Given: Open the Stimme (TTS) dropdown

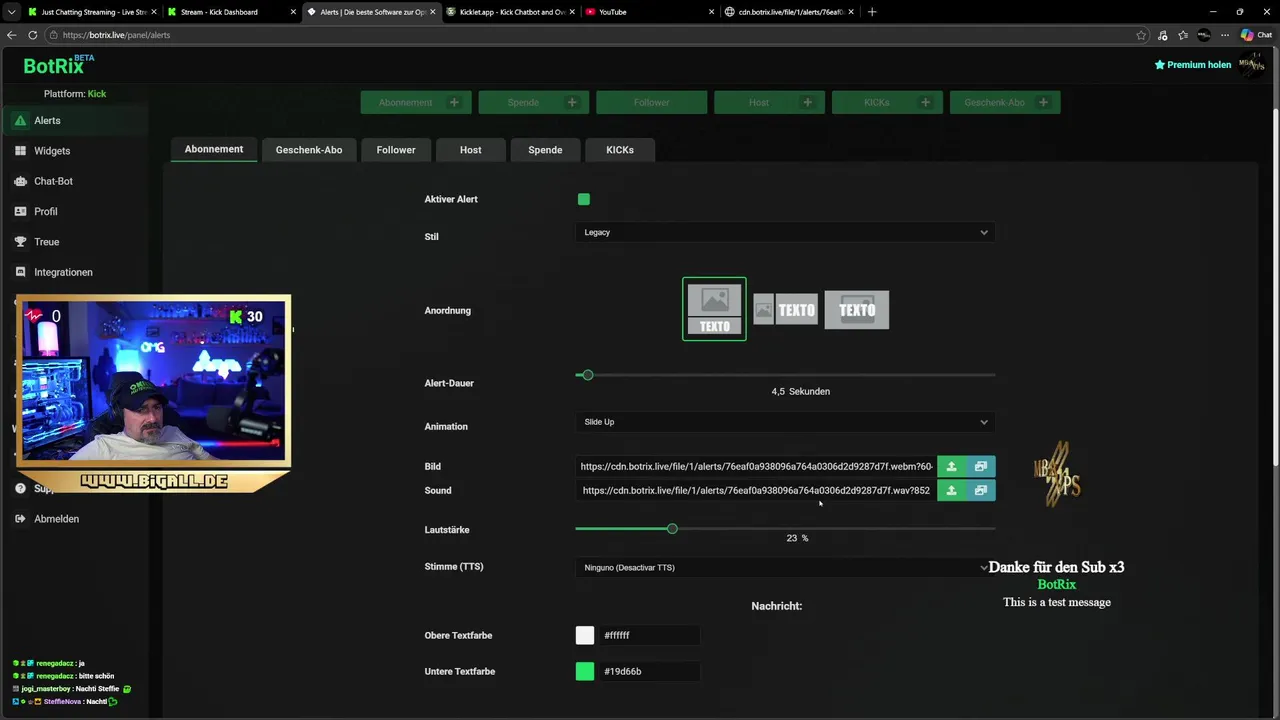Looking at the screenshot, I should click(x=785, y=567).
